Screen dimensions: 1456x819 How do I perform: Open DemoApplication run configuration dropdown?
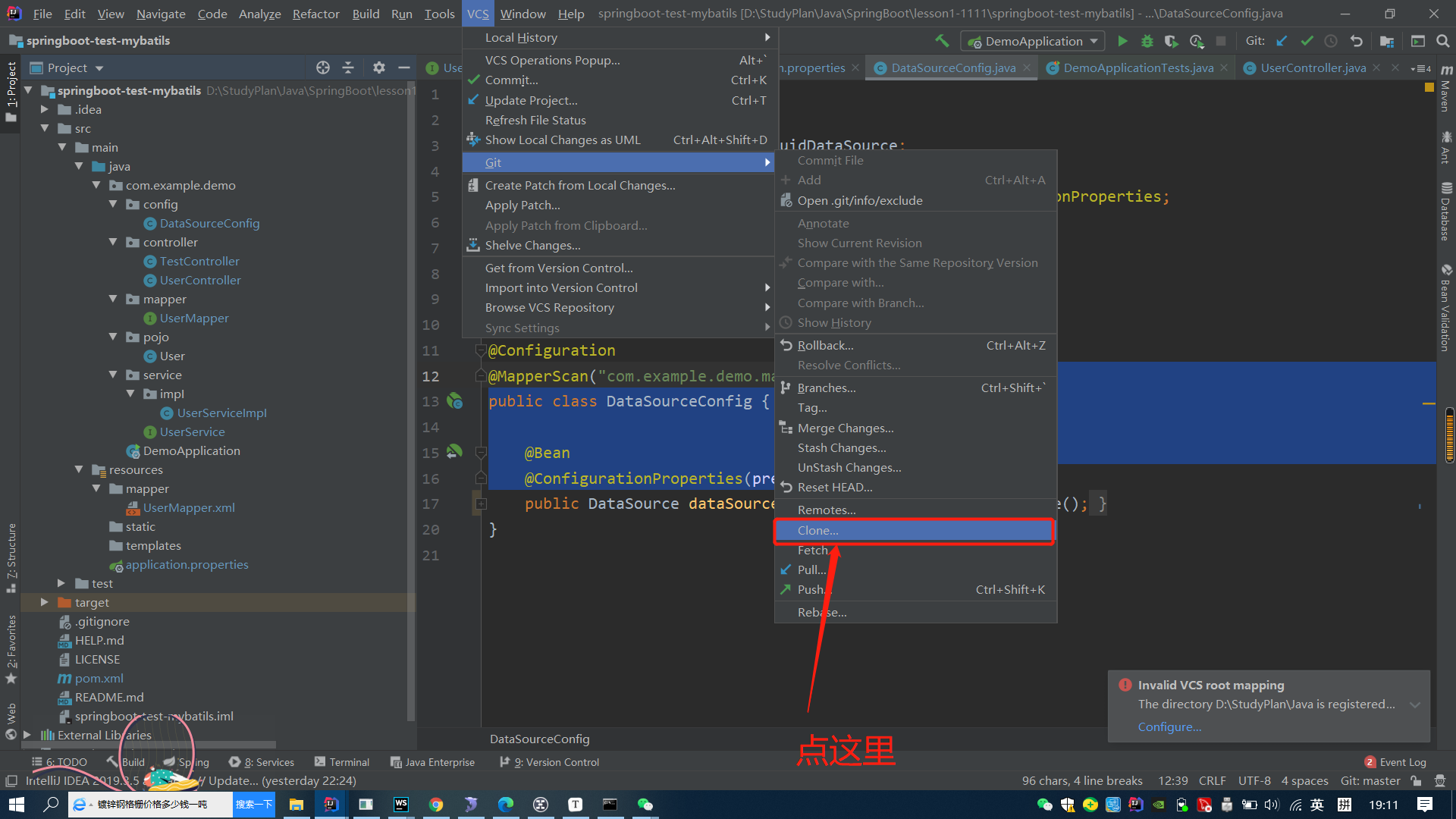tap(1033, 41)
